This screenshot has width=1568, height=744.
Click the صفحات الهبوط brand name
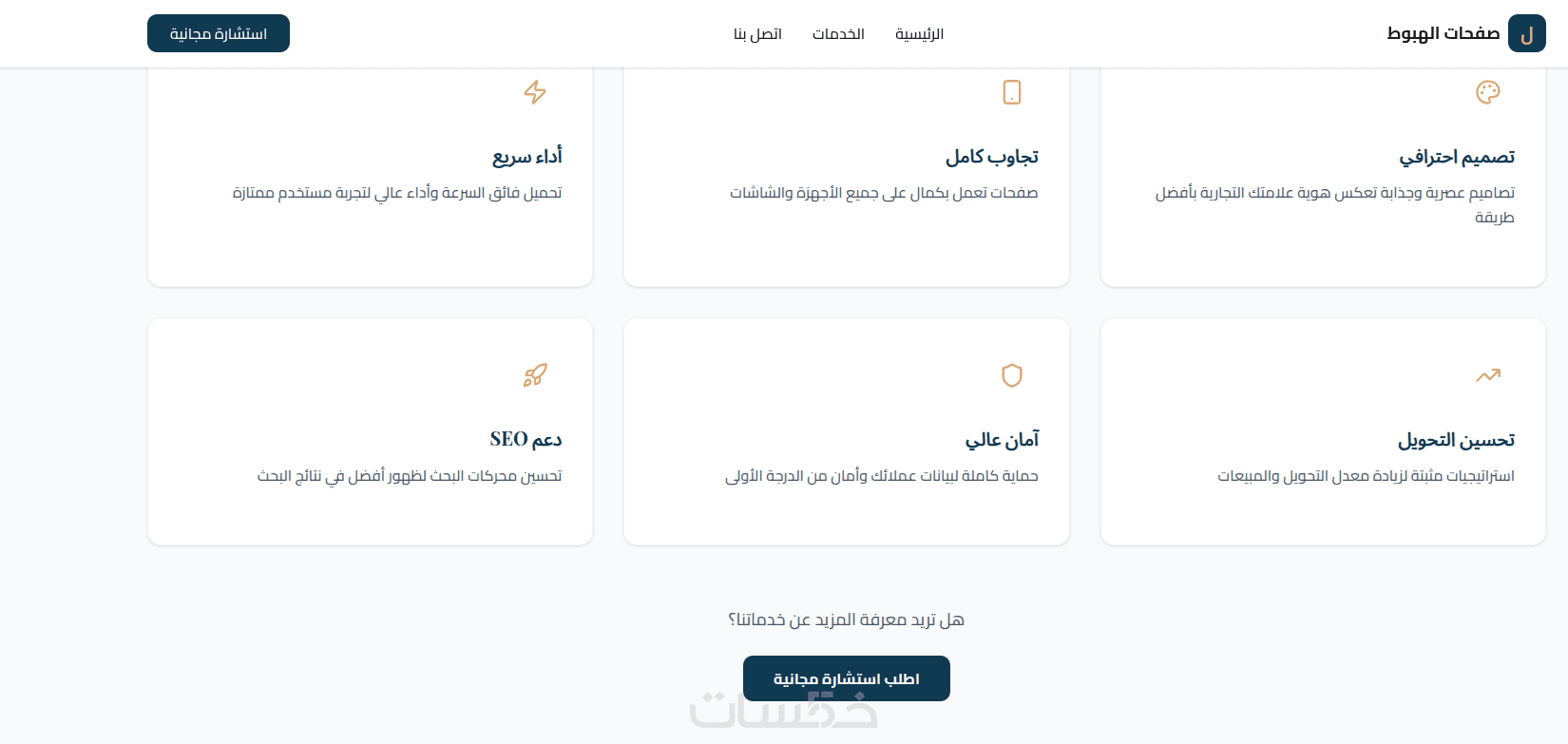[1443, 34]
